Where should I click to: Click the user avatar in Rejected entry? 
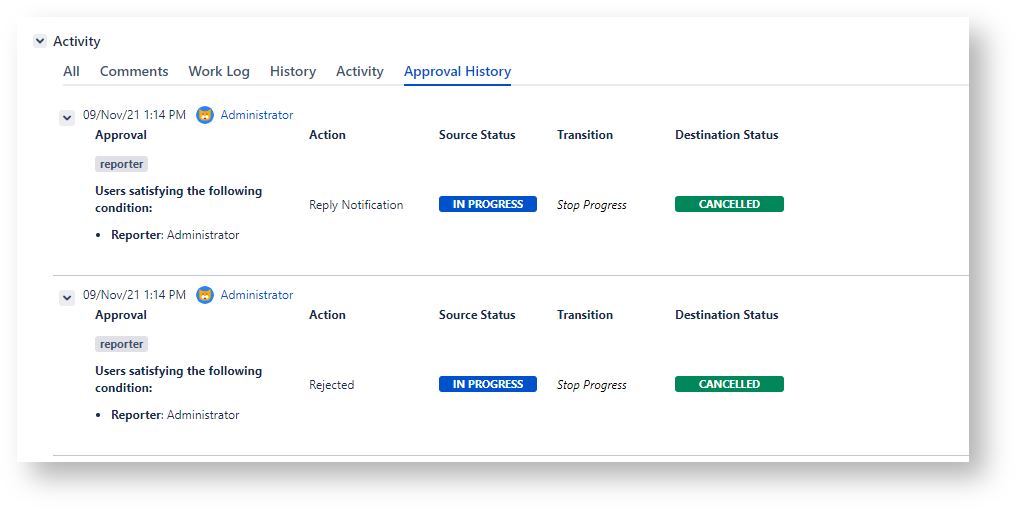(x=205, y=295)
